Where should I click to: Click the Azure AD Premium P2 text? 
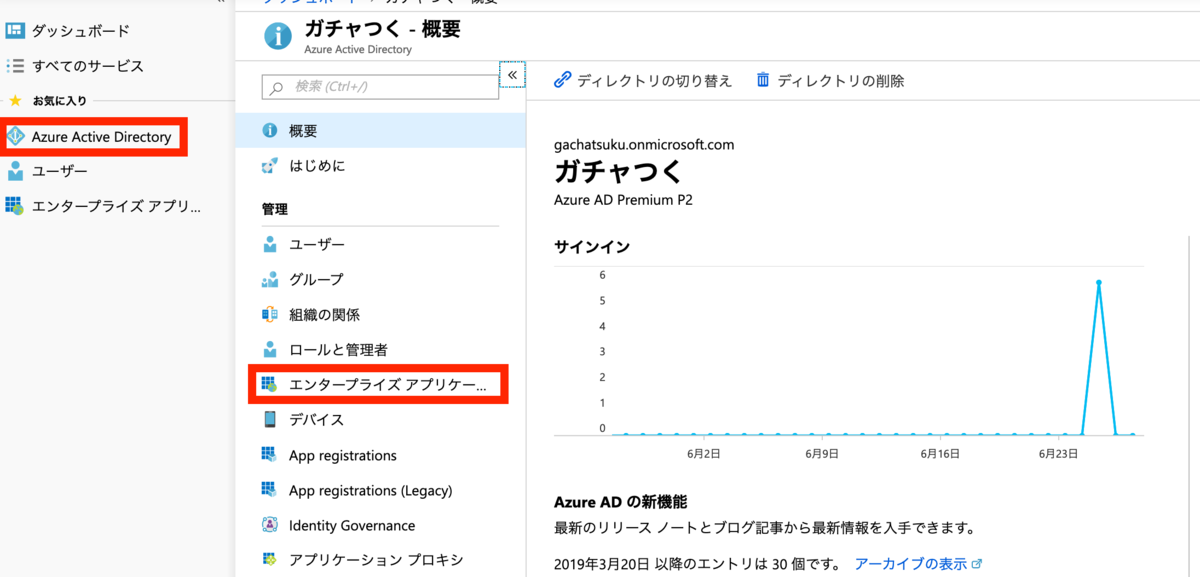[x=623, y=199]
